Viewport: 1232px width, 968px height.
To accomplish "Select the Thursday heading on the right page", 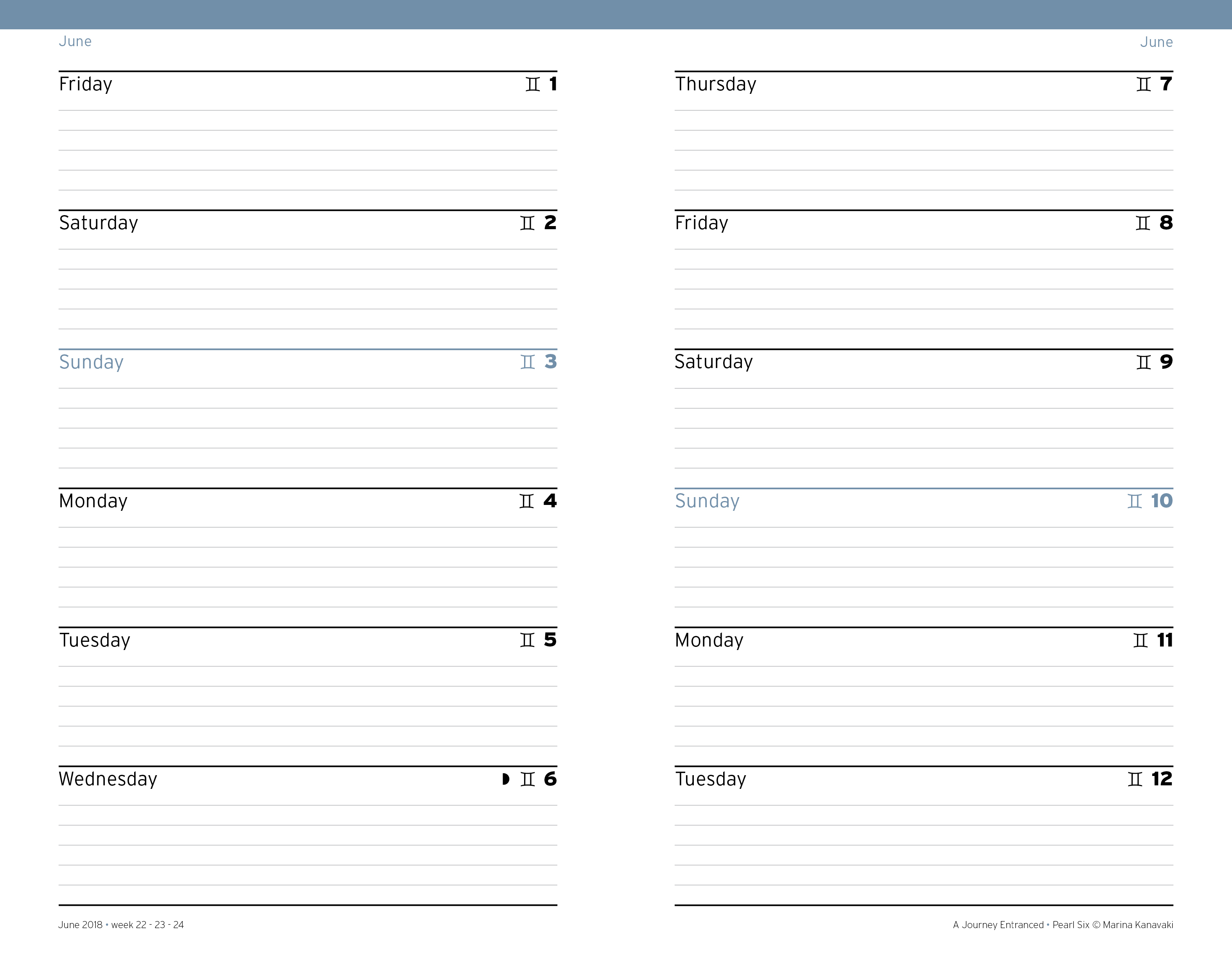I will (715, 84).
